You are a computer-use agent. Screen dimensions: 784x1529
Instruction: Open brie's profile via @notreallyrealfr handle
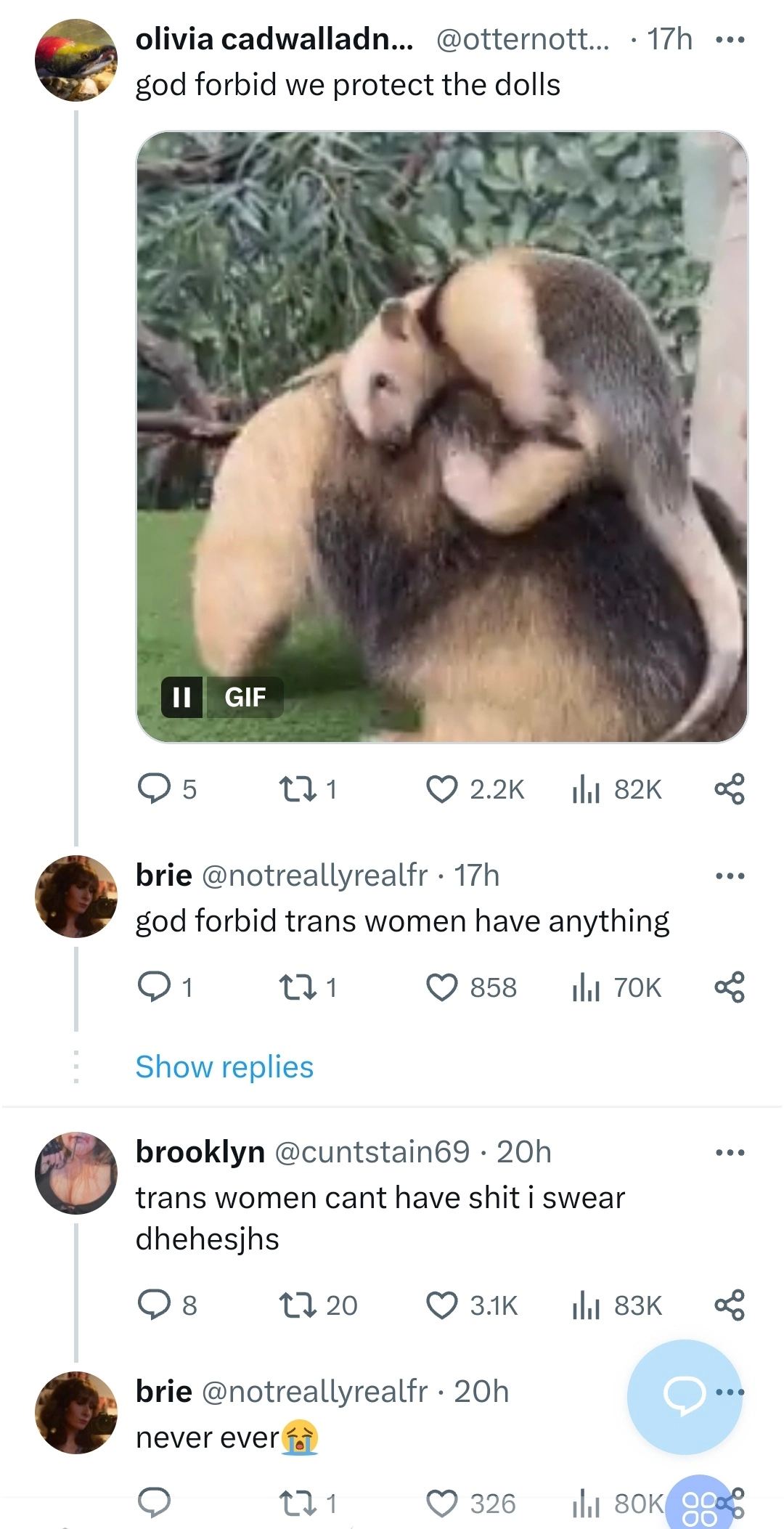click(x=314, y=876)
